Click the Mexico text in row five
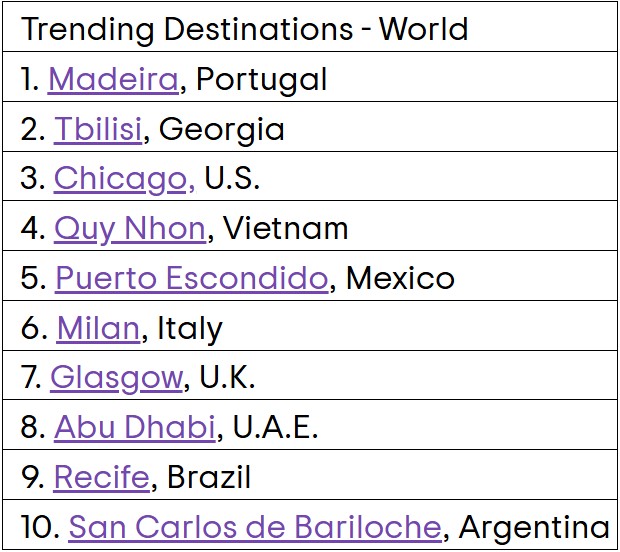This screenshot has width=620, height=552. 400,277
